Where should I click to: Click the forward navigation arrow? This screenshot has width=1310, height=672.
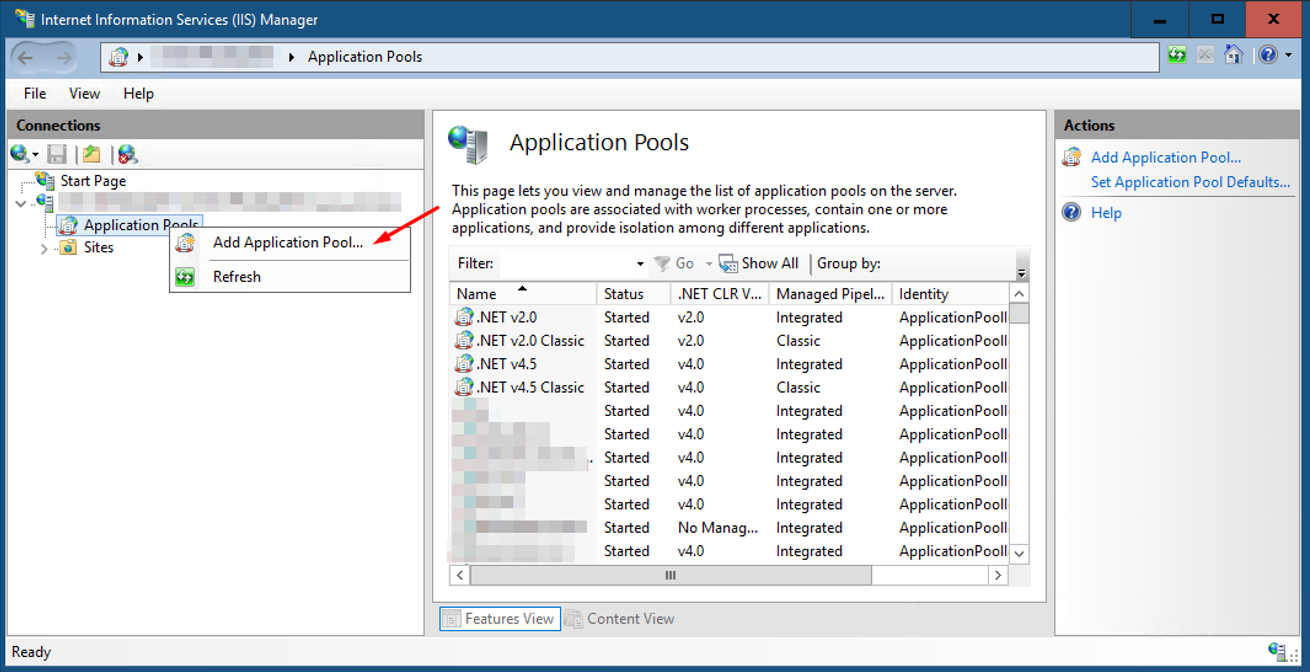[x=64, y=57]
